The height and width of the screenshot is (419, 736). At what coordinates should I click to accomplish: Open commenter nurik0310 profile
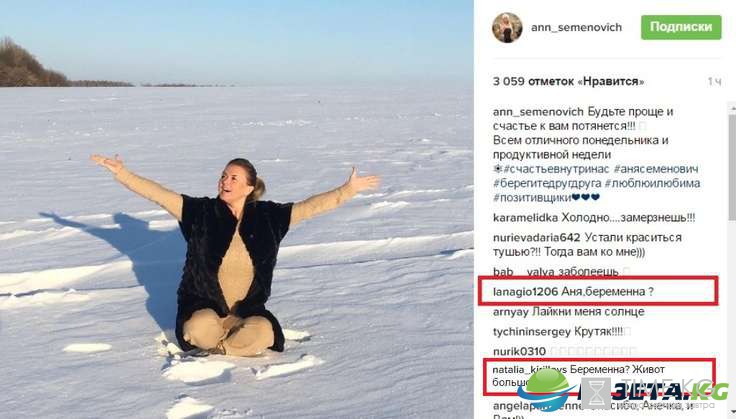(x=519, y=351)
